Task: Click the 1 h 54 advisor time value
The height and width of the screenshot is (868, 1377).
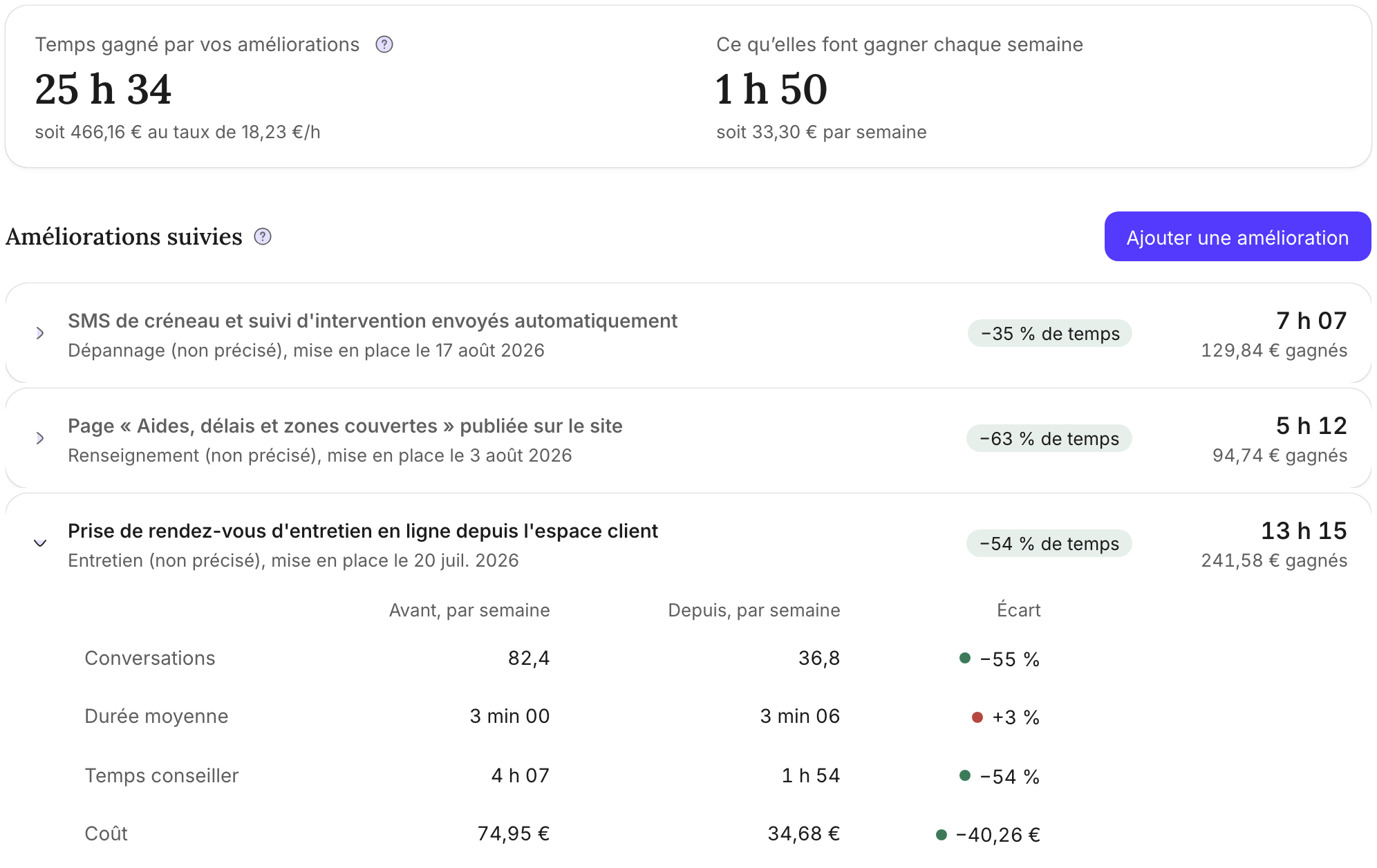Action: pyautogui.click(x=811, y=775)
